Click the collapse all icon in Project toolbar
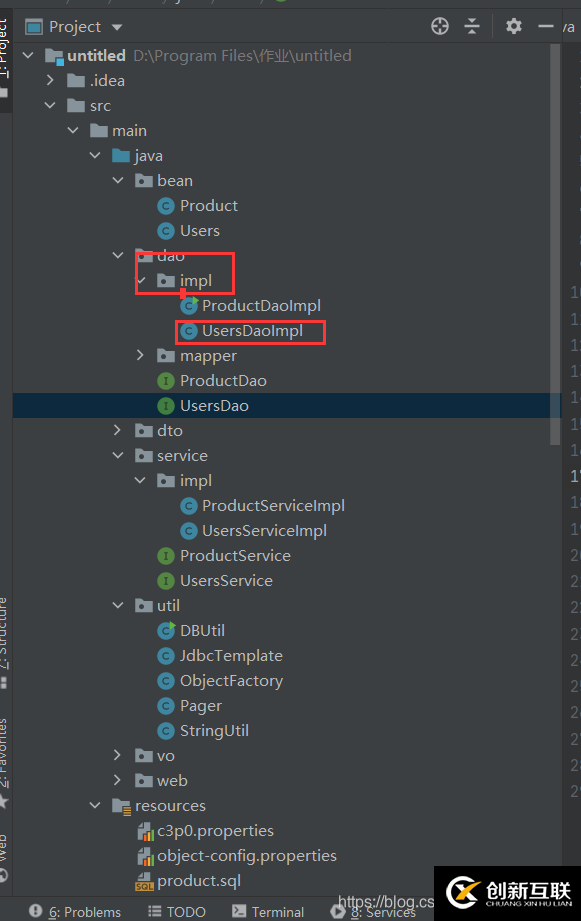Image resolution: width=581 pixels, height=921 pixels. point(472,26)
